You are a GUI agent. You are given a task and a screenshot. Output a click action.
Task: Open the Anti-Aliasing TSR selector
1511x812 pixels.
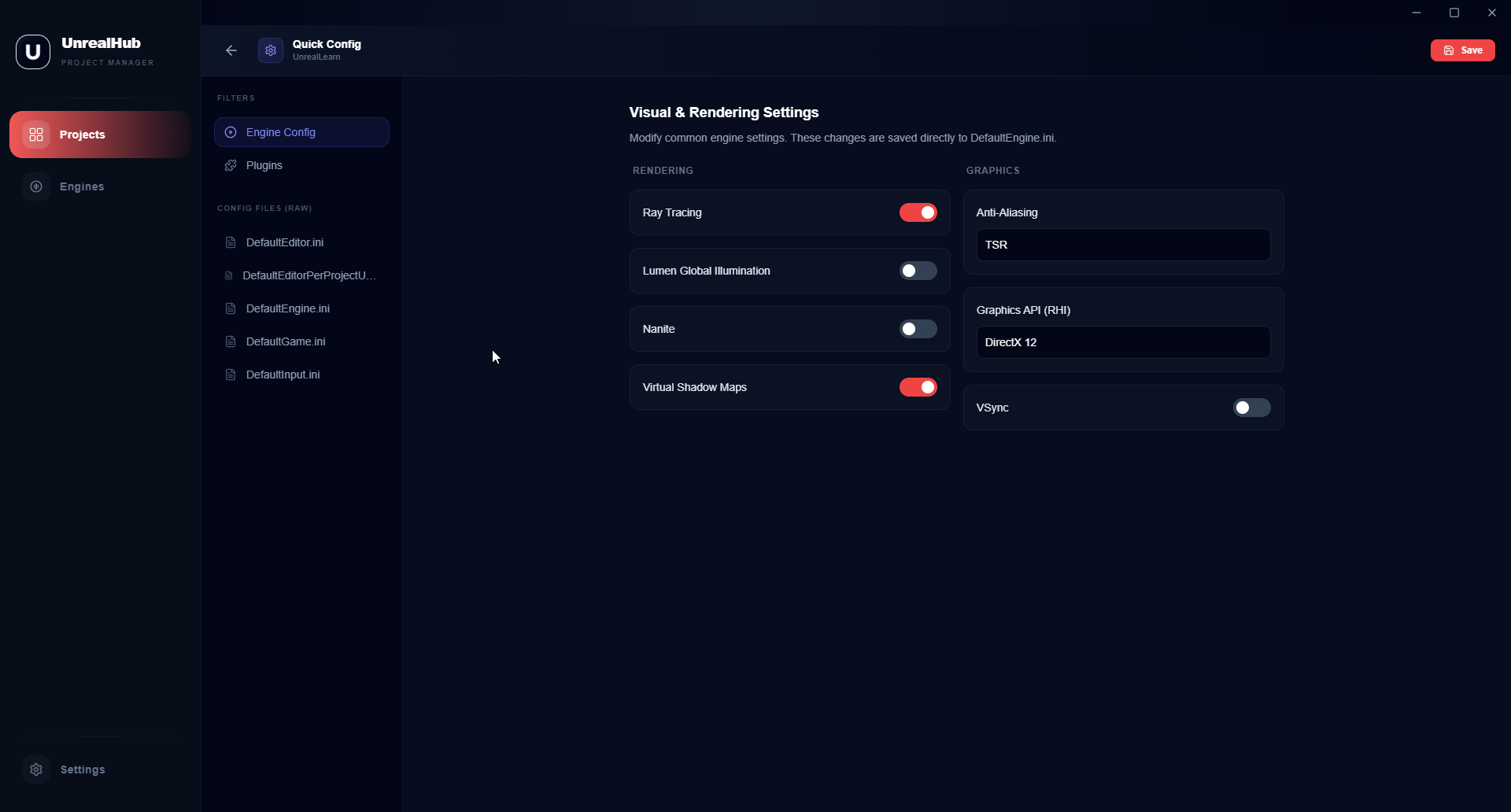point(1122,245)
